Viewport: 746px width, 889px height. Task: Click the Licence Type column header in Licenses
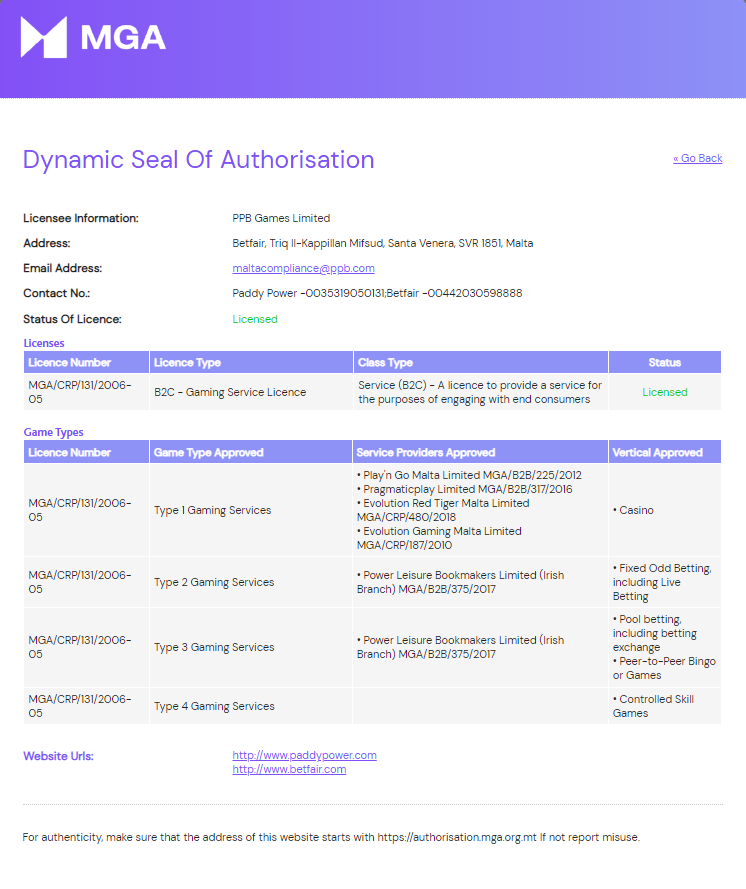(251, 362)
